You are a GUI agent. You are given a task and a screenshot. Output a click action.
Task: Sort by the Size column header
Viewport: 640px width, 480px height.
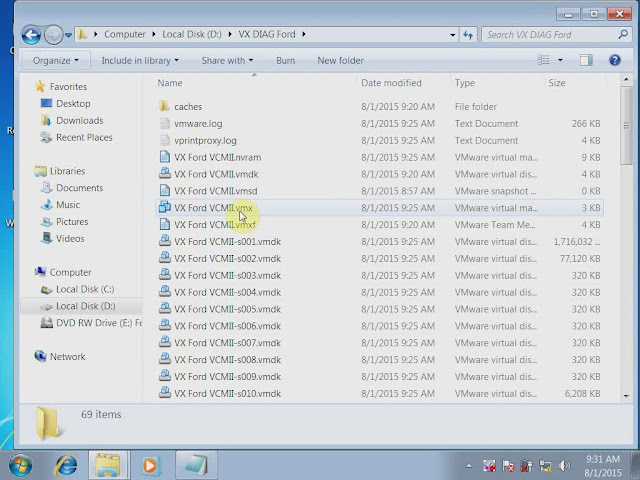tap(557, 83)
